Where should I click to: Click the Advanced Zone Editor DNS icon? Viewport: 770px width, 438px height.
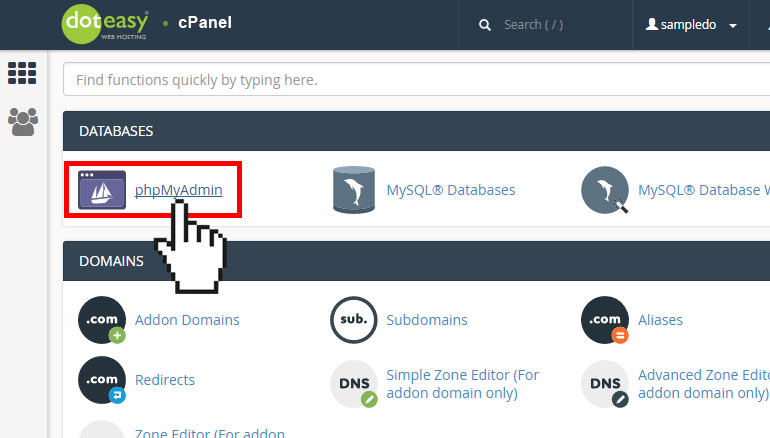click(x=605, y=384)
